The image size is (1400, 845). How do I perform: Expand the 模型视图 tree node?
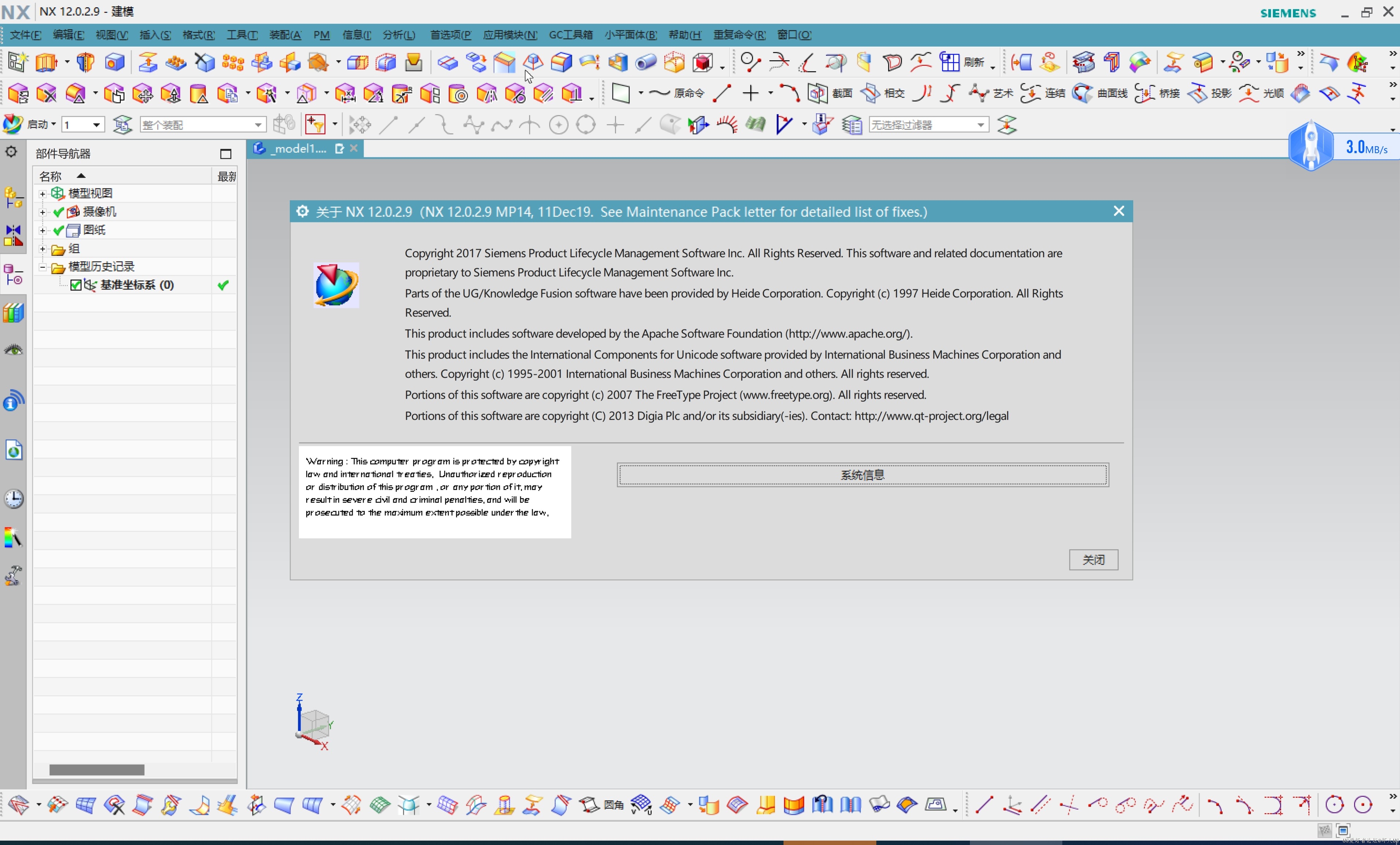[x=43, y=194]
